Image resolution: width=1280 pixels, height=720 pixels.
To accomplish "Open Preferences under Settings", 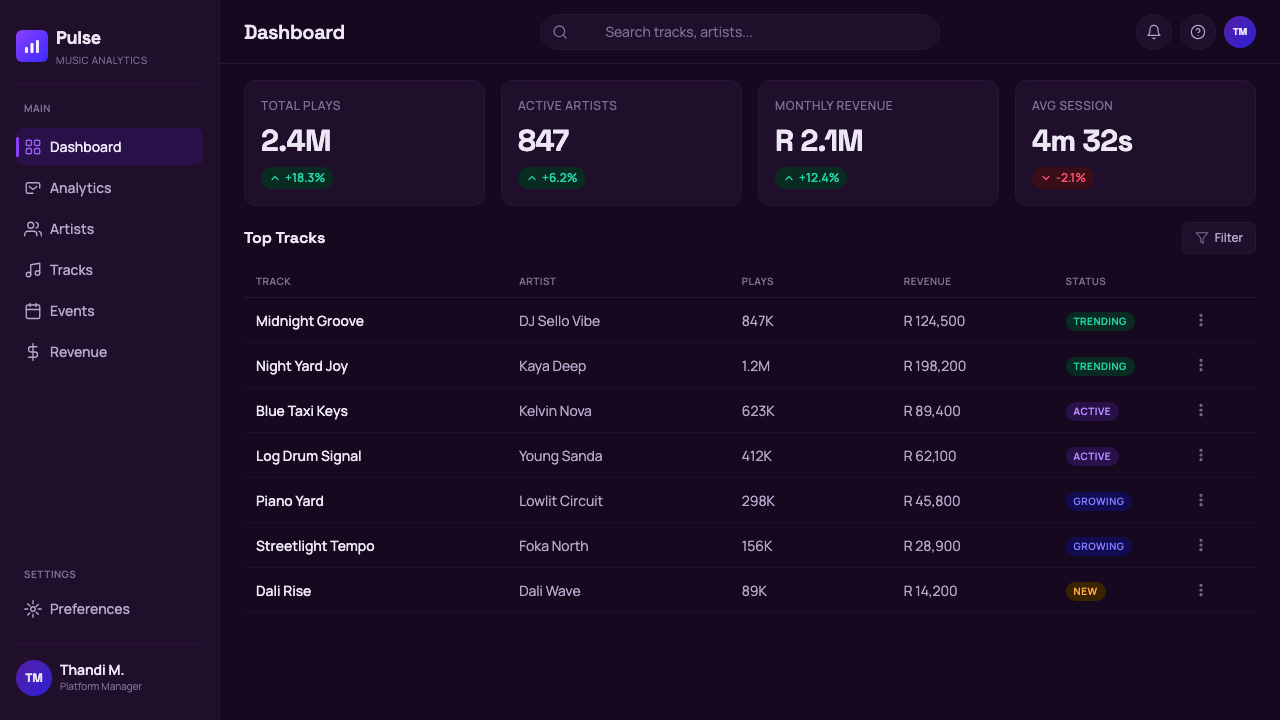I will pyautogui.click(x=110, y=609).
